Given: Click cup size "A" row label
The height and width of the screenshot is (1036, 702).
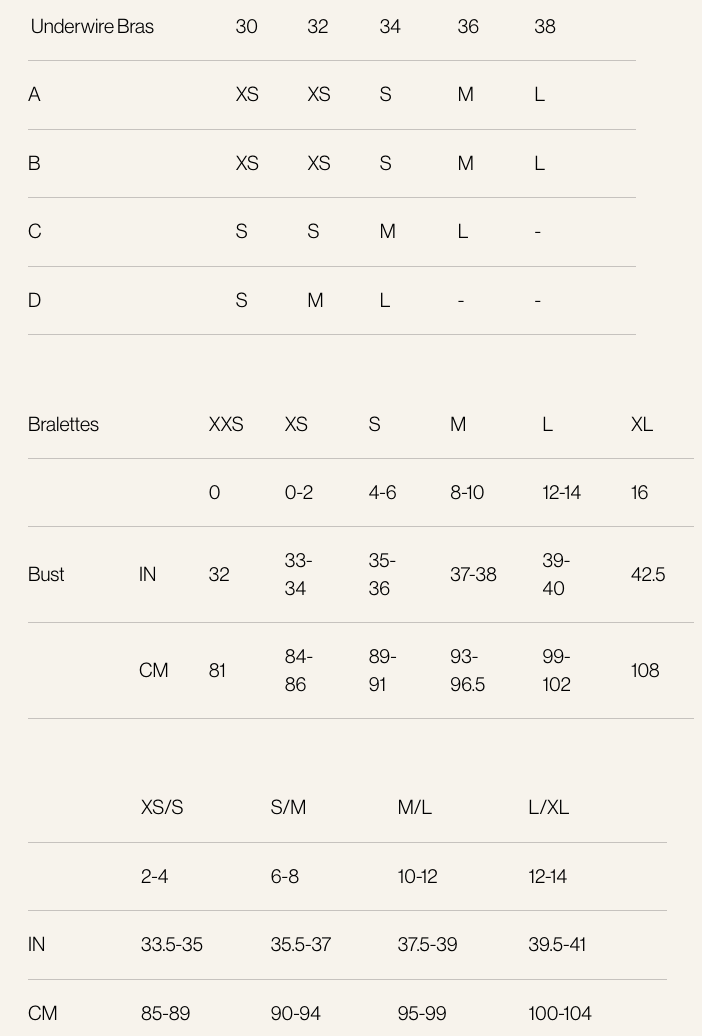Looking at the screenshot, I should [35, 95].
